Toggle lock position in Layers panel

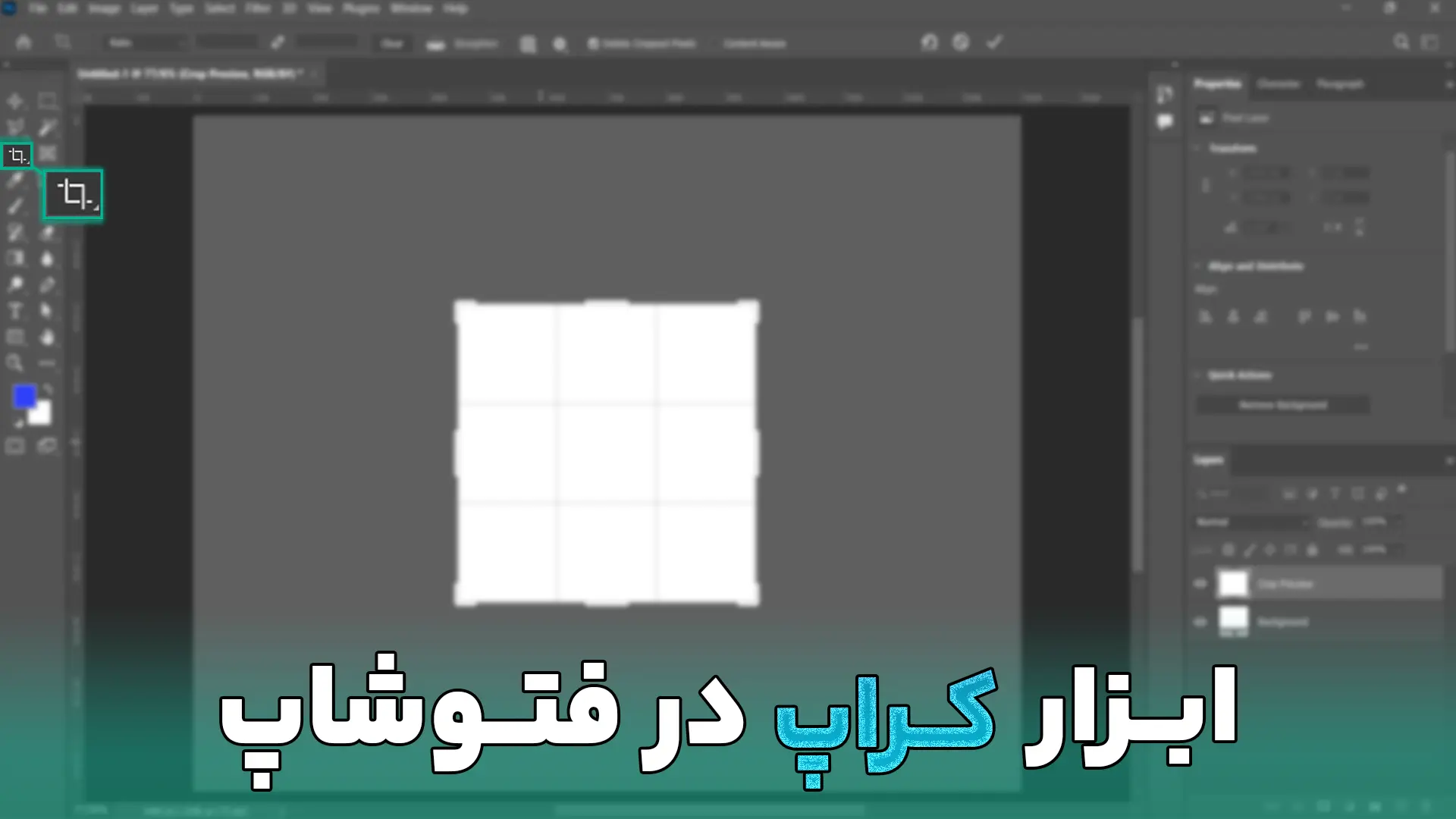[1270, 550]
